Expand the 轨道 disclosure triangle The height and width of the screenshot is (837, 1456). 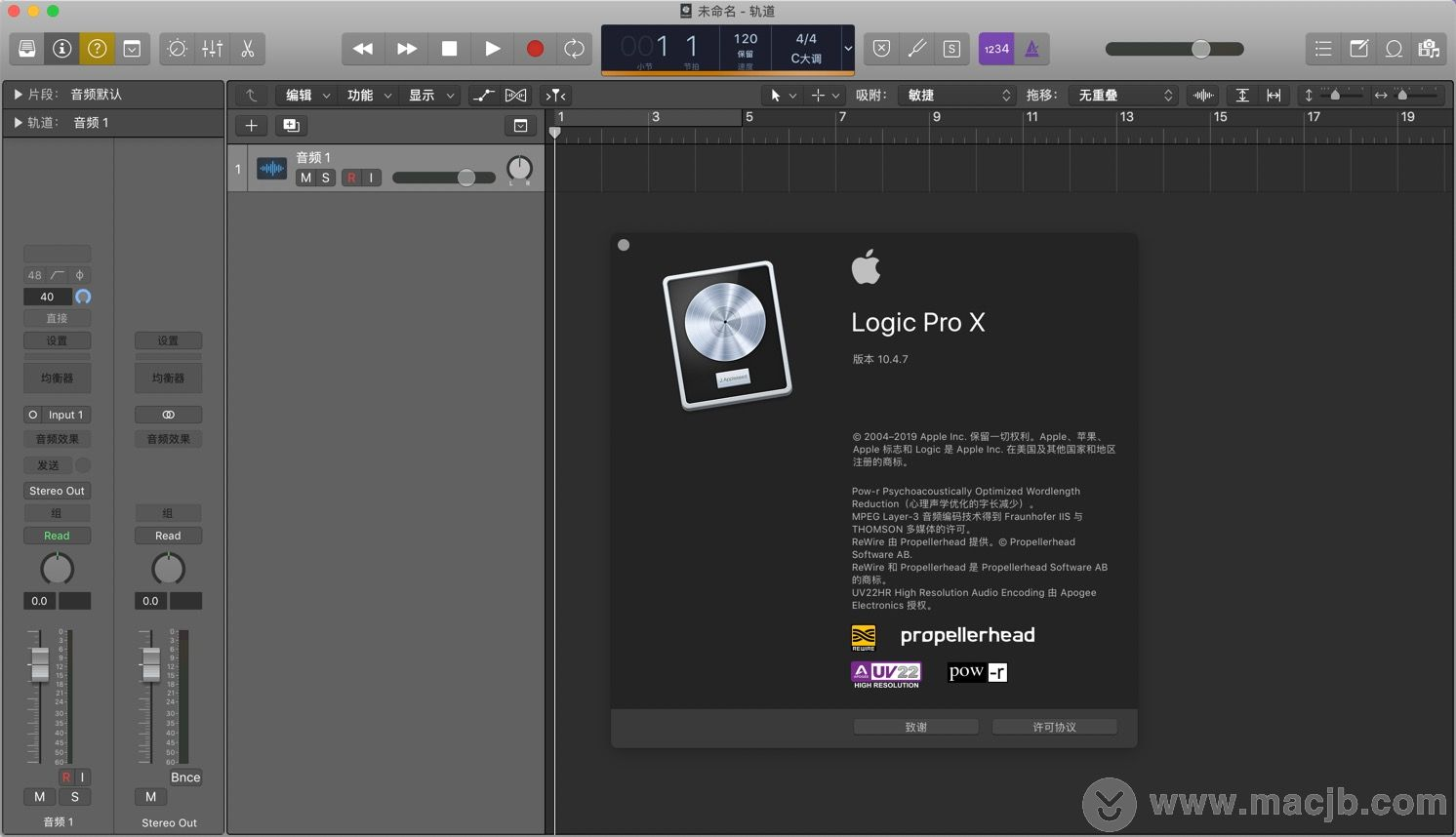coord(18,123)
